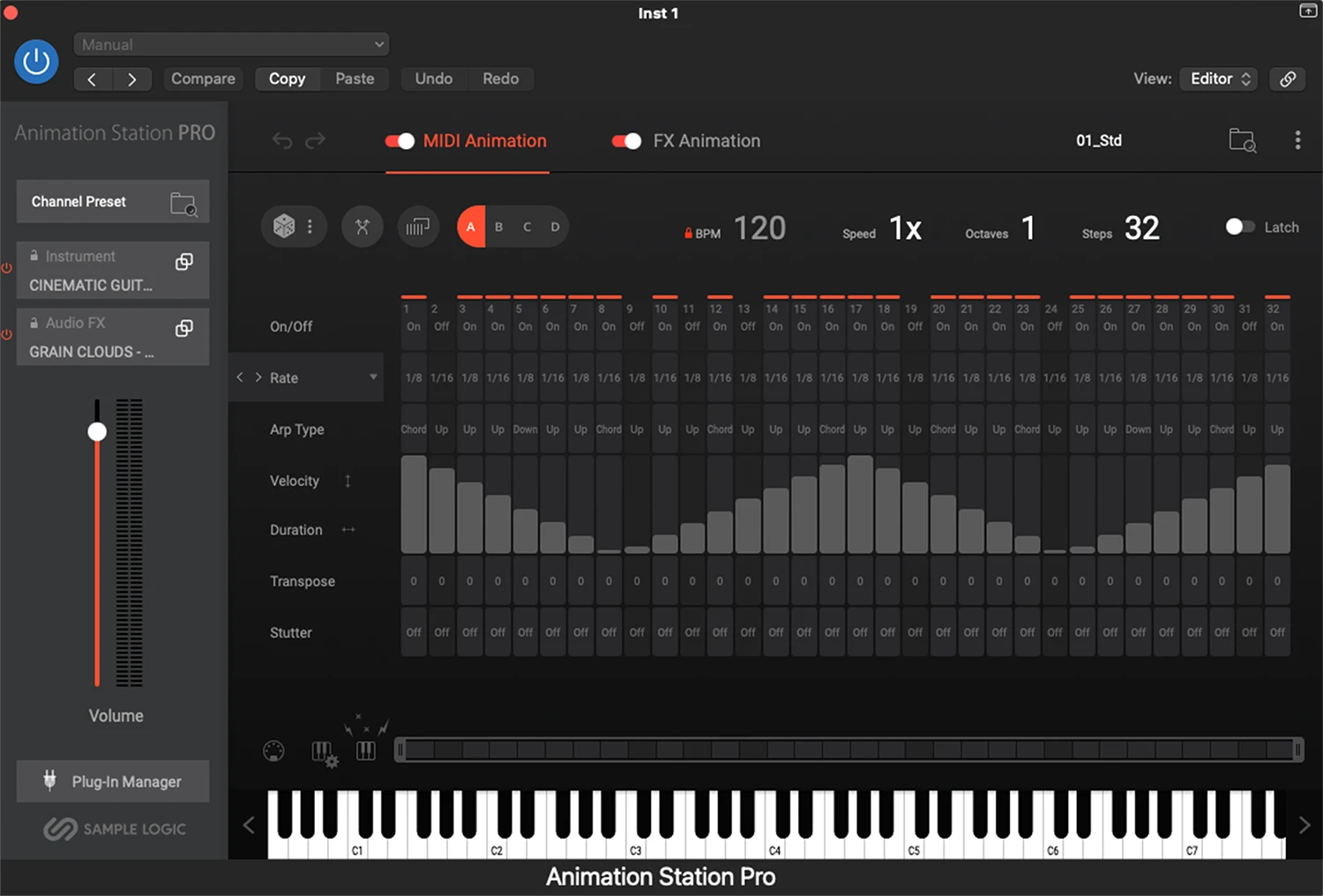This screenshot has width=1323, height=896.
Task: Open Instrument slot copy icon
Action: pos(183,262)
